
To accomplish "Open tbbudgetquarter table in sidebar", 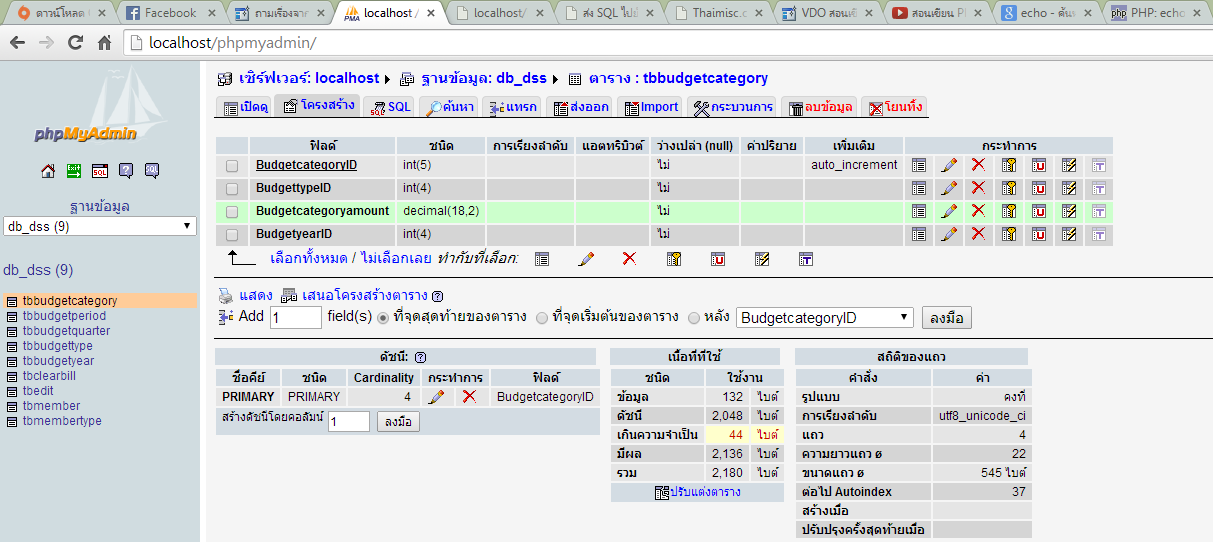I will [x=66, y=331].
